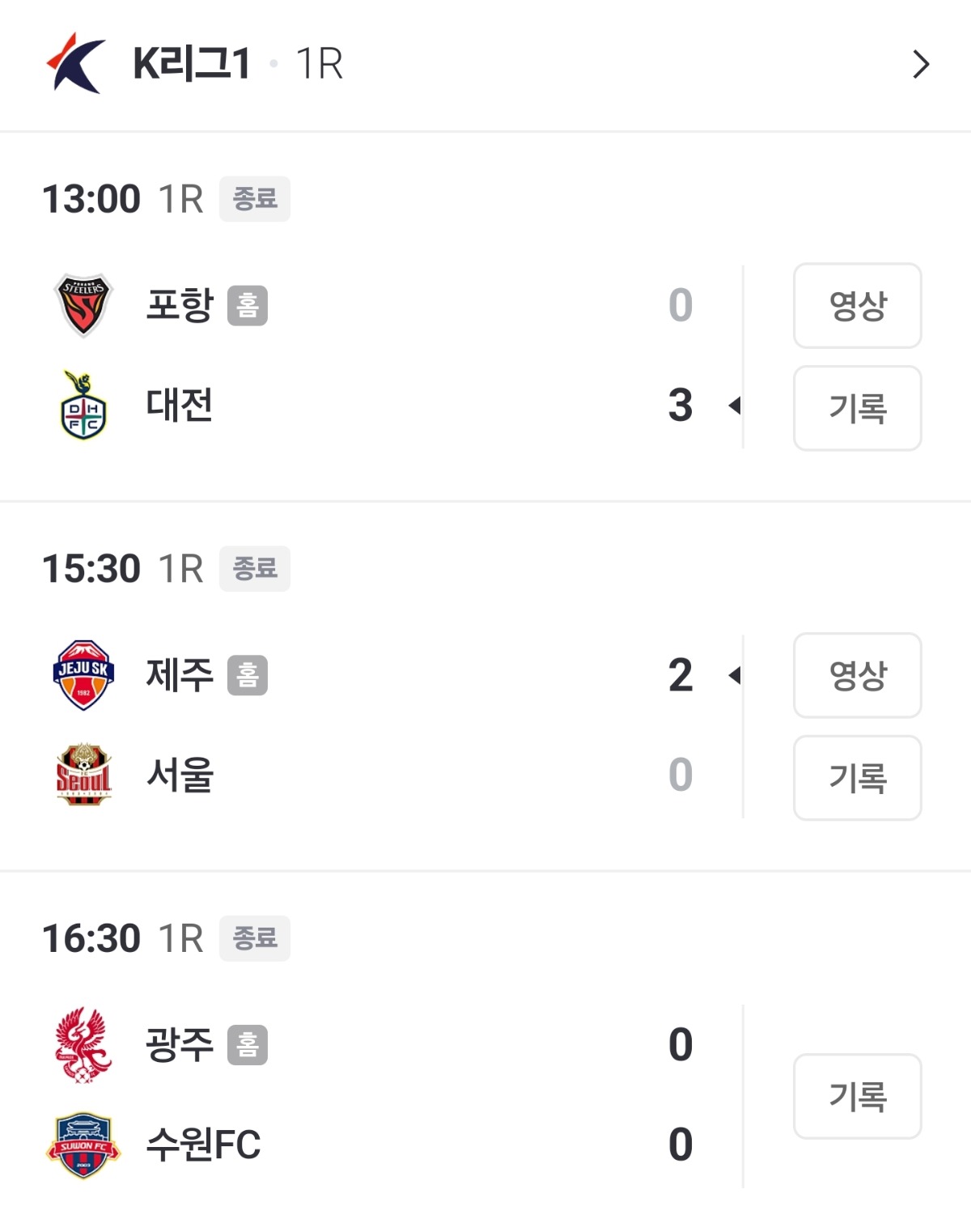971x1232 pixels.
Task: Tap the 수원FC team name
Action: coord(203,1145)
